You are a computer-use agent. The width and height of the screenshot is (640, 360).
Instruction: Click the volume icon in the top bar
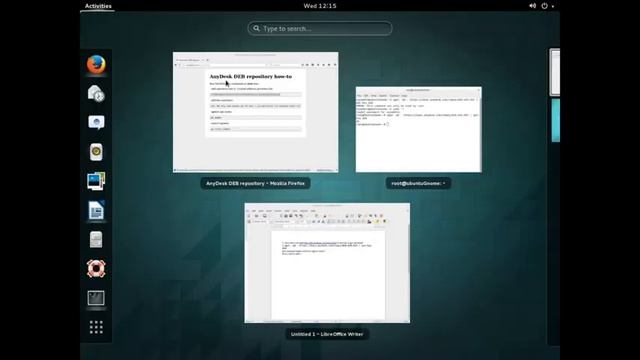click(532, 6)
